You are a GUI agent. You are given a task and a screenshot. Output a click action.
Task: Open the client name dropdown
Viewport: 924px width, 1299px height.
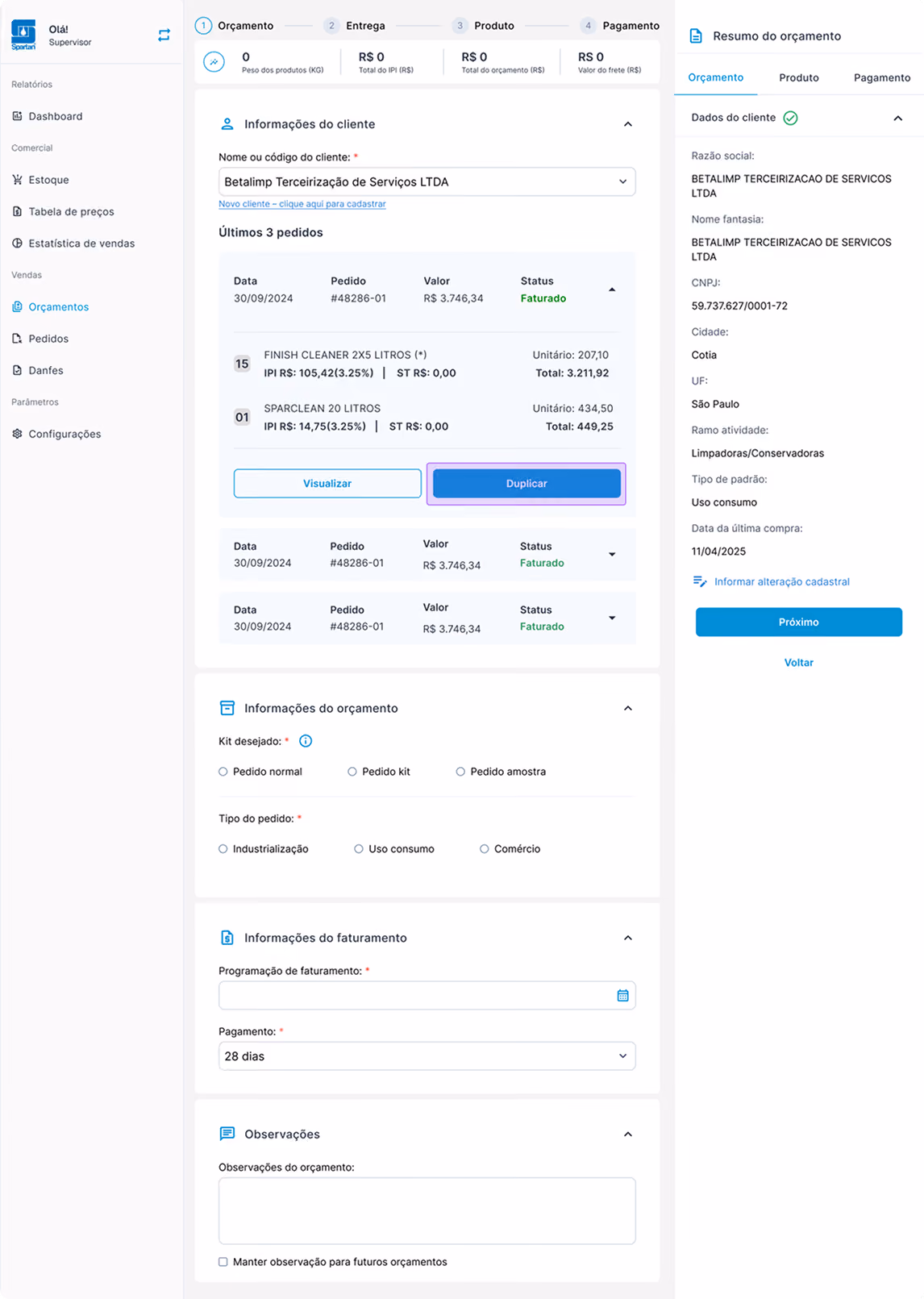click(x=427, y=181)
